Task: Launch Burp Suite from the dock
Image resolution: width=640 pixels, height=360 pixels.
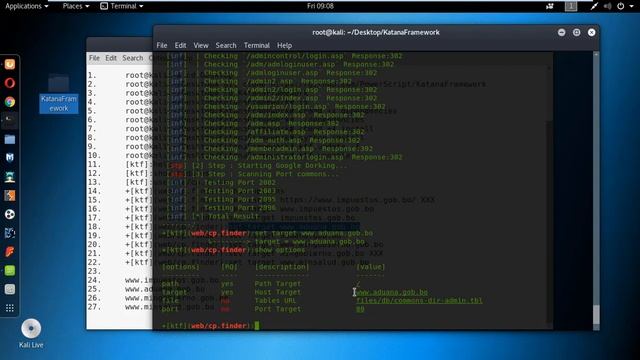Action: [x=10, y=196]
